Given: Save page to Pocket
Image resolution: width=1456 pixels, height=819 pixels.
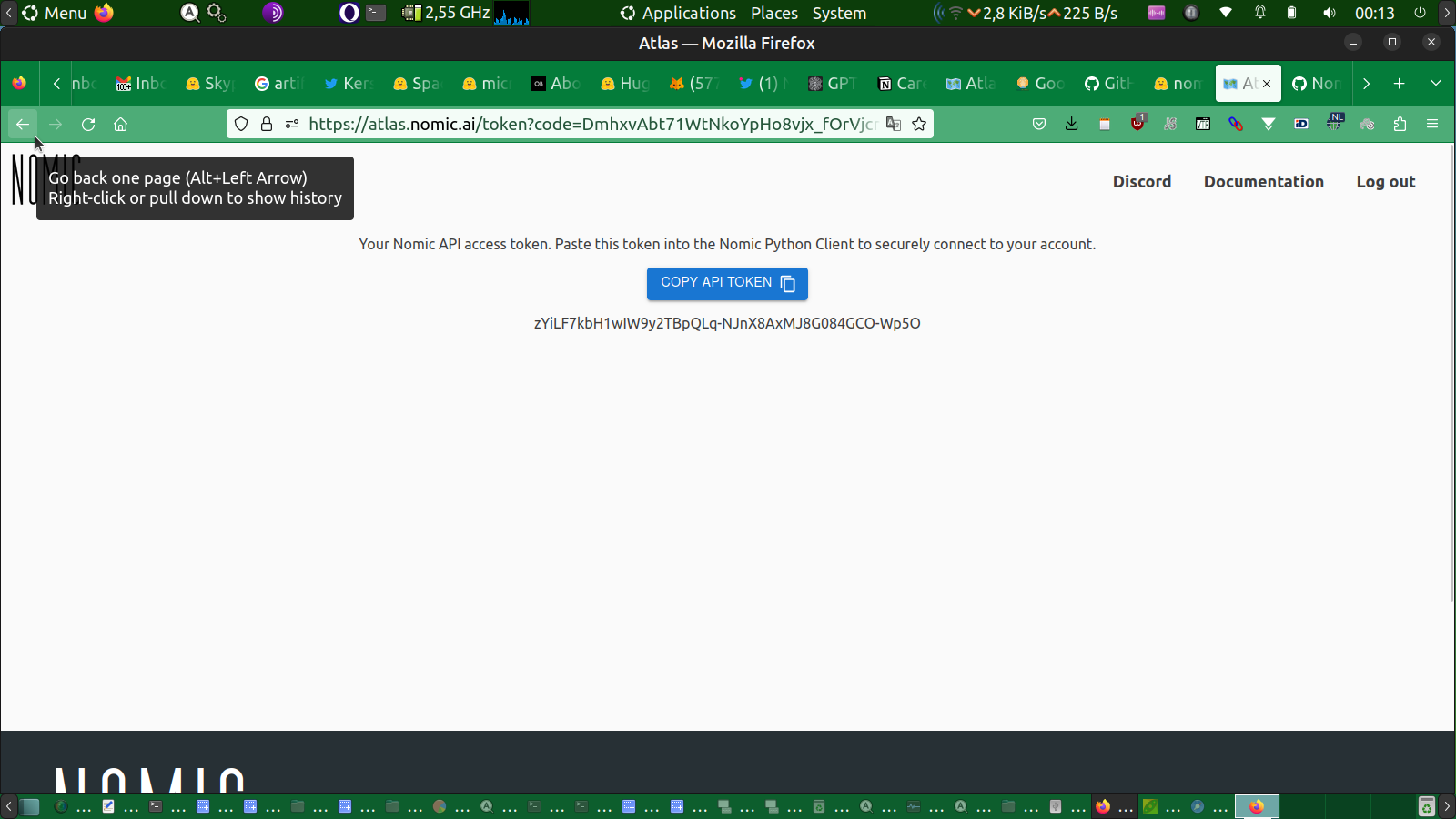Looking at the screenshot, I should click(x=1039, y=125).
